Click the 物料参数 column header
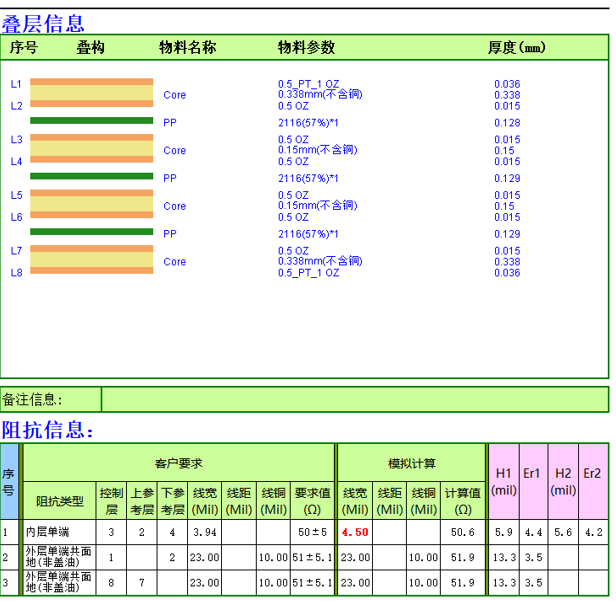The width and height of the screenshot is (616, 601). 306,48
